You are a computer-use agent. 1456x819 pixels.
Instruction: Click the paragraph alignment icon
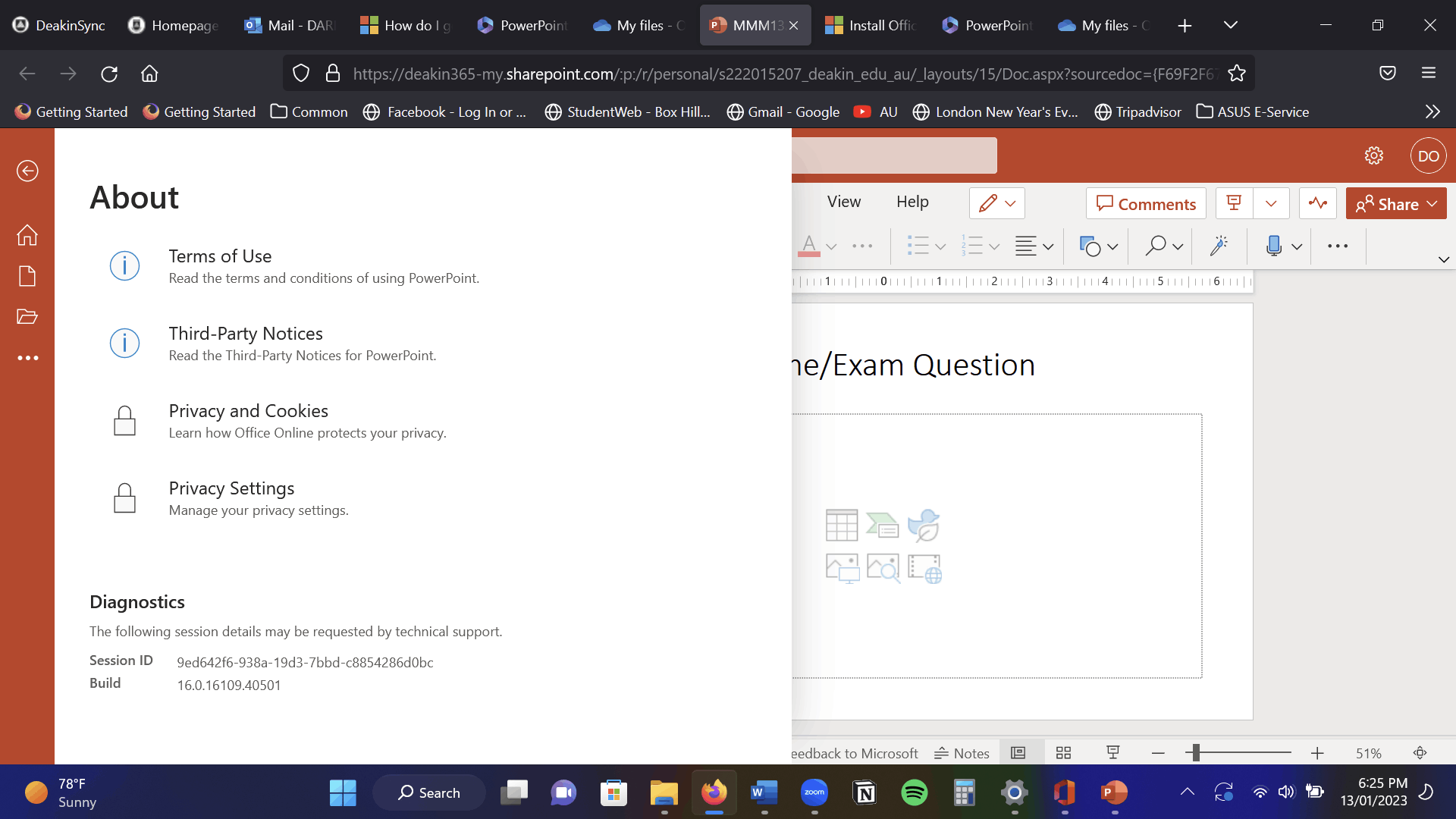pyautogui.click(x=1026, y=246)
